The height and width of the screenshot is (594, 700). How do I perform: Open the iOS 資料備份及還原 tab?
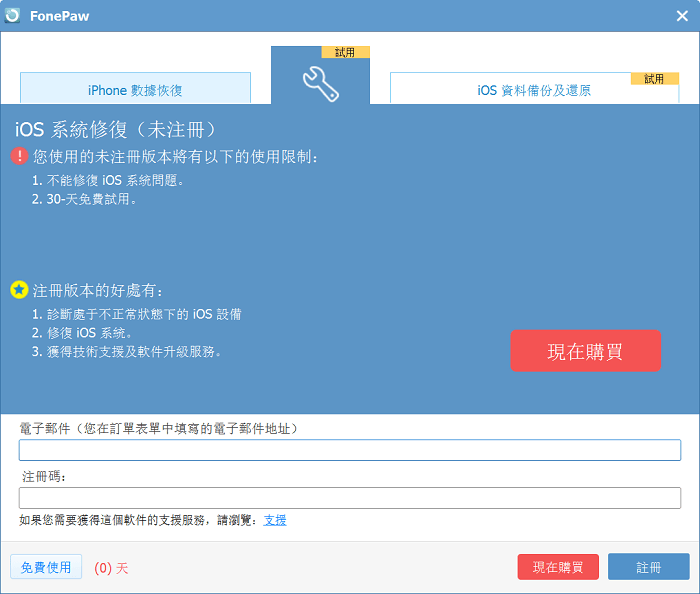(x=534, y=88)
